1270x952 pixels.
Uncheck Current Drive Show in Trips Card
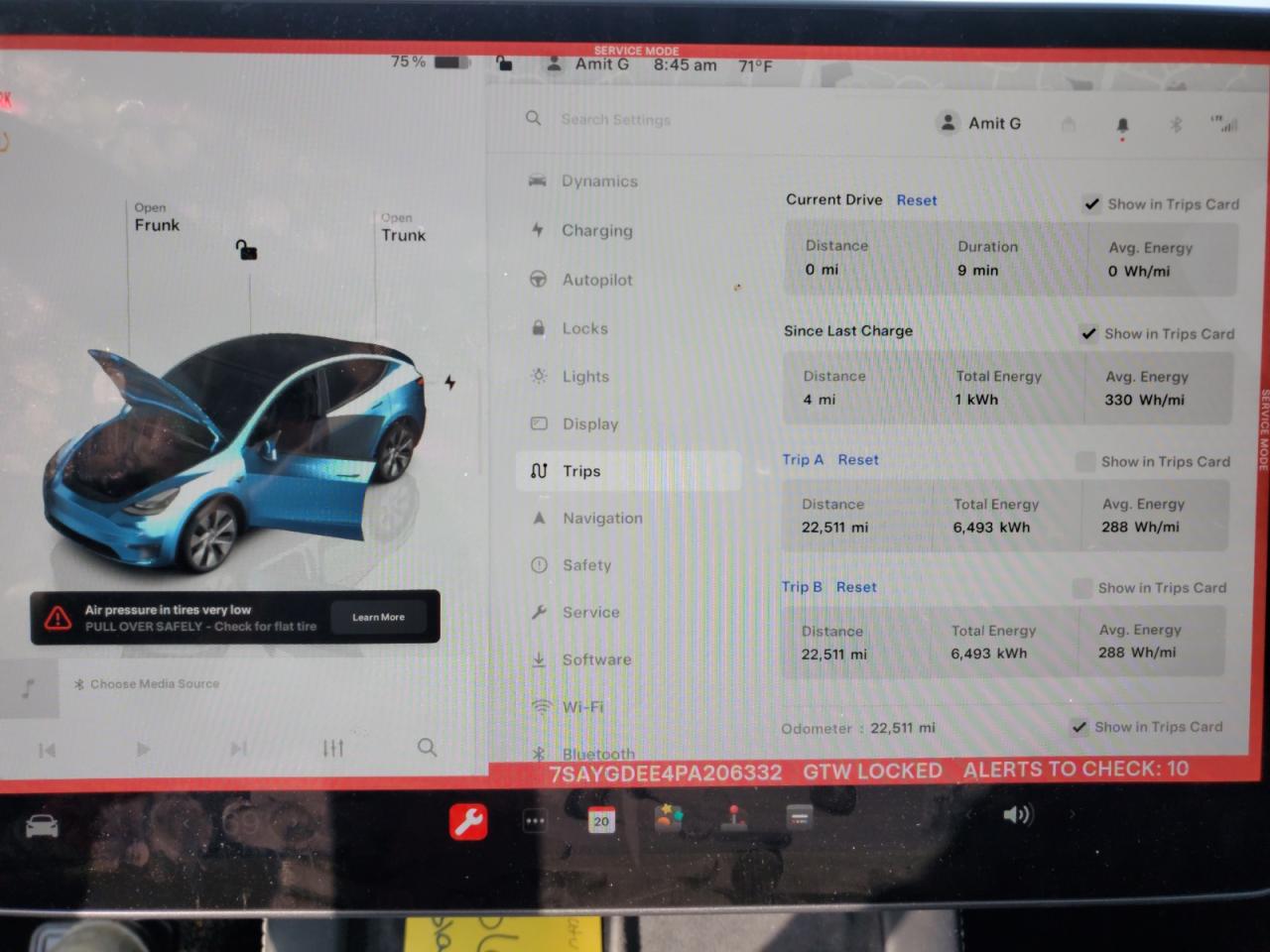click(x=1091, y=204)
